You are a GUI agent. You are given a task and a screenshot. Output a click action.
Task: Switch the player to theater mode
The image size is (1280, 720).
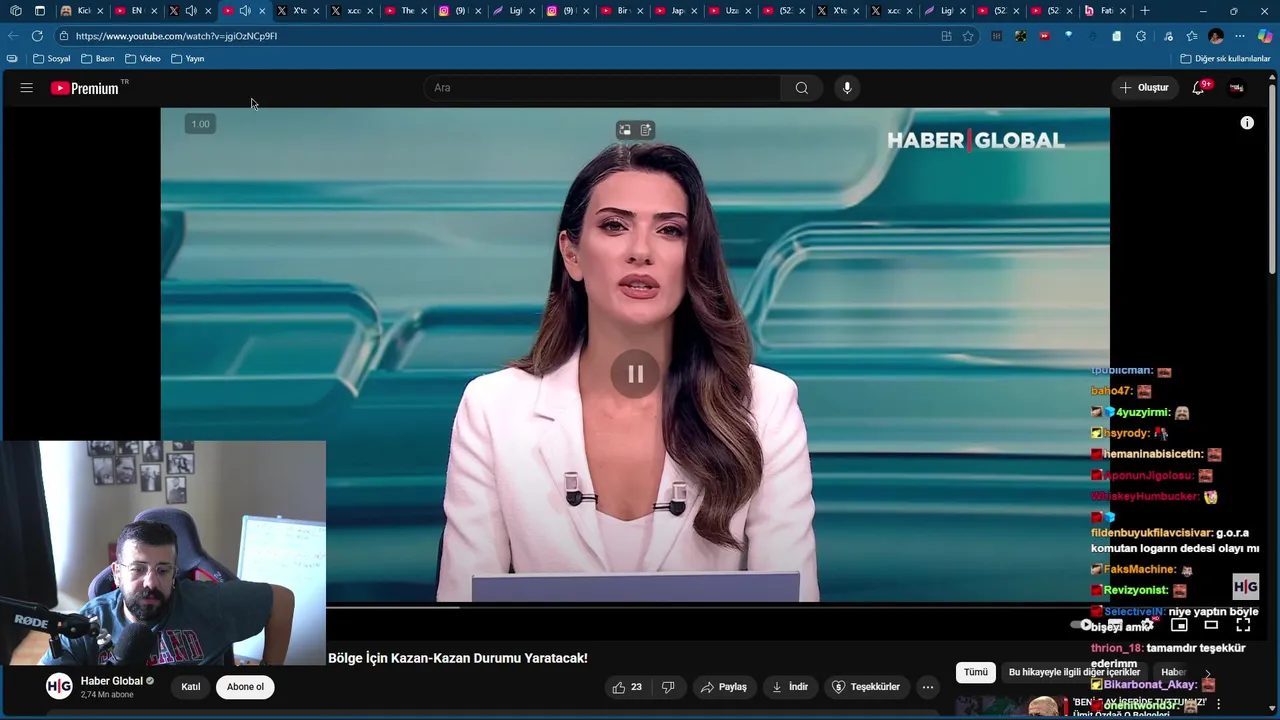tap(1211, 625)
